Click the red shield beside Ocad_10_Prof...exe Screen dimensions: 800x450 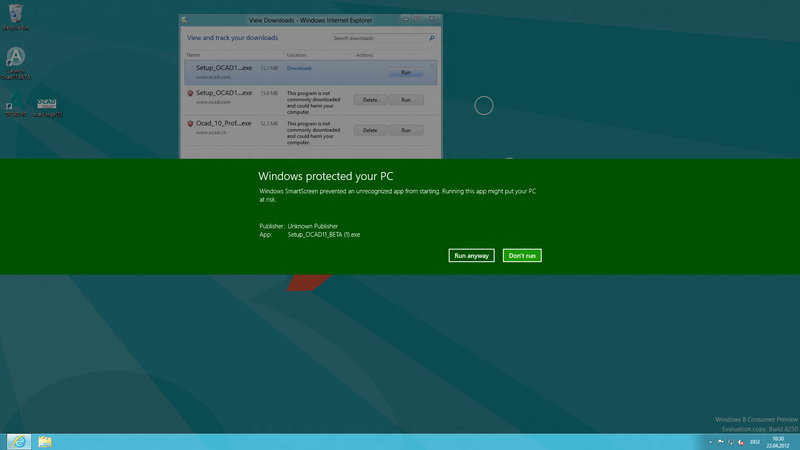click(190, 123)
